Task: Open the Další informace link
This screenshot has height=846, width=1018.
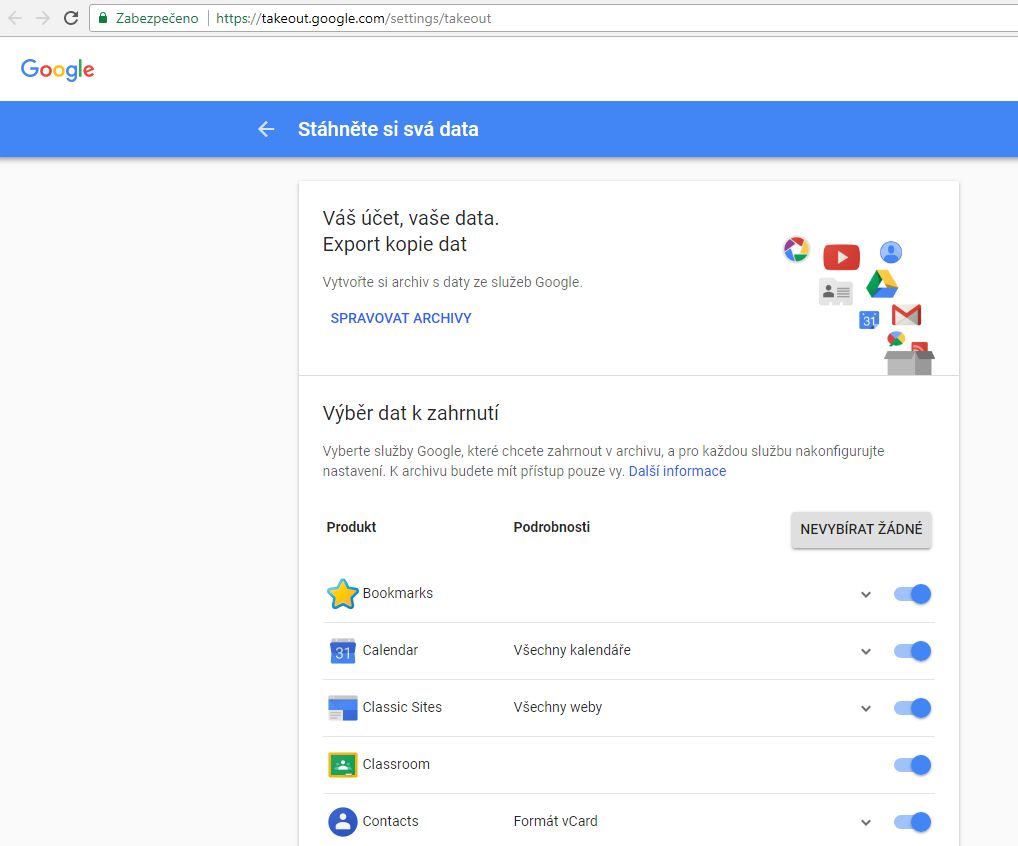Action: point(677,471)
